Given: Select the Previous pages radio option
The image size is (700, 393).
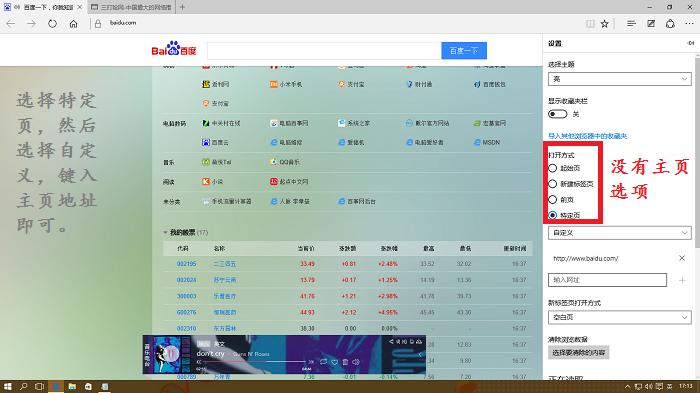Looking at the screenshot, I should point(553,200).
